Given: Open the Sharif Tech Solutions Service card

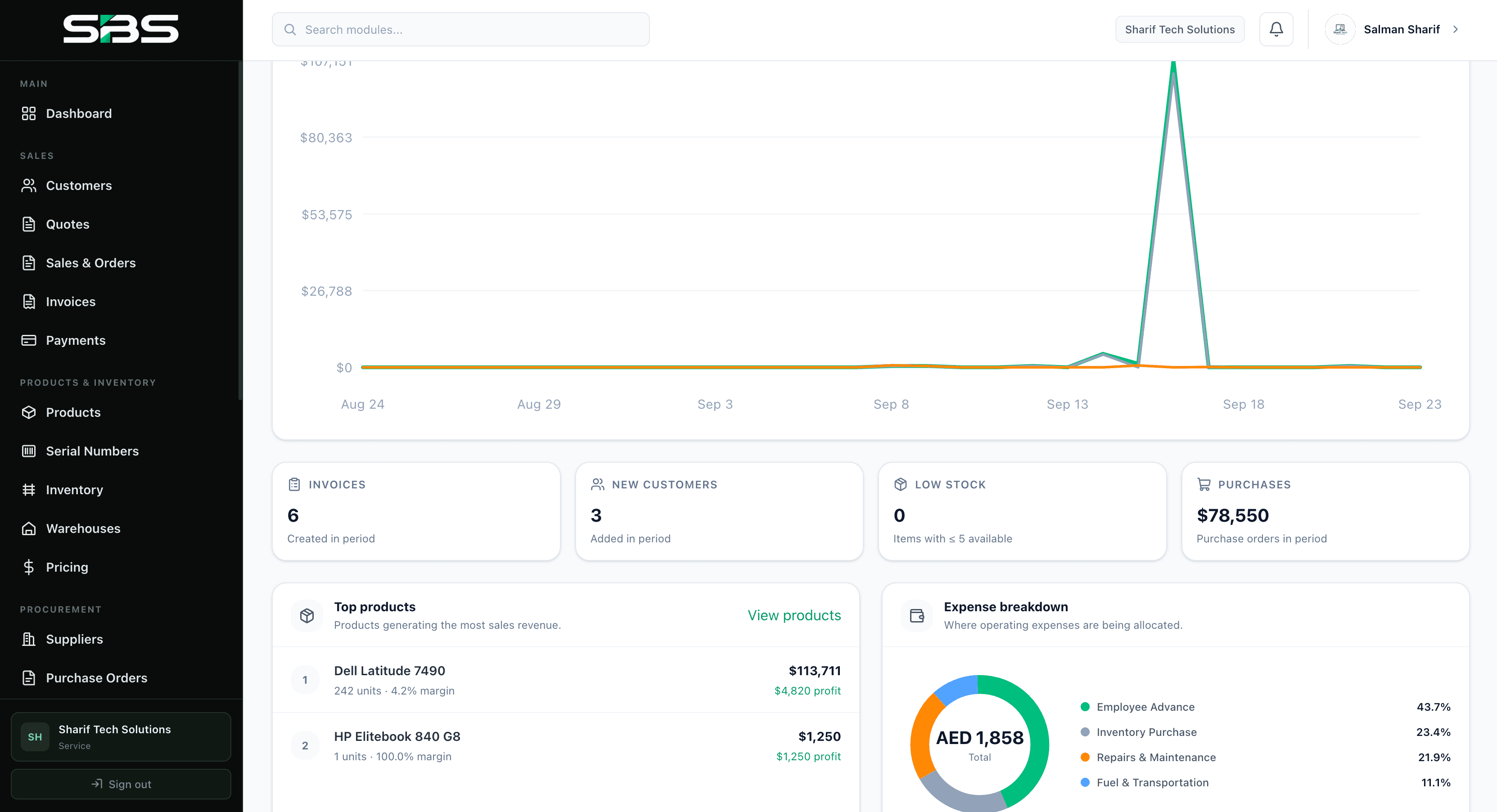Looking at the screenshot, I should point(121,736).
